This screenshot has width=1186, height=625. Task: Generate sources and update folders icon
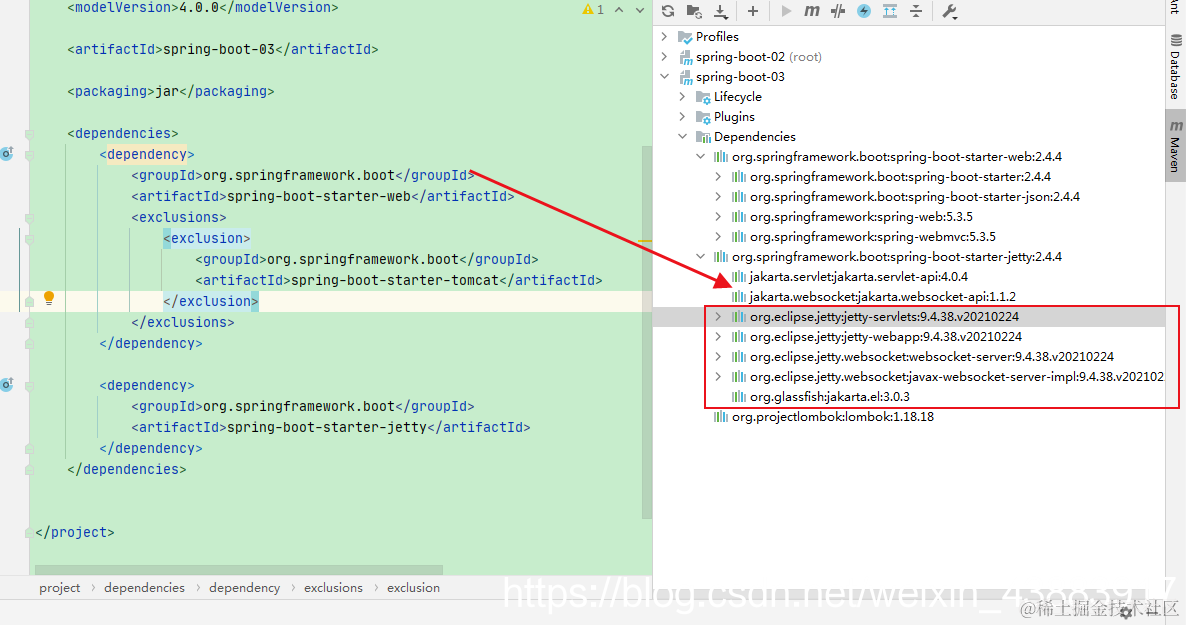pyautogui.click(x=694, y=11)
